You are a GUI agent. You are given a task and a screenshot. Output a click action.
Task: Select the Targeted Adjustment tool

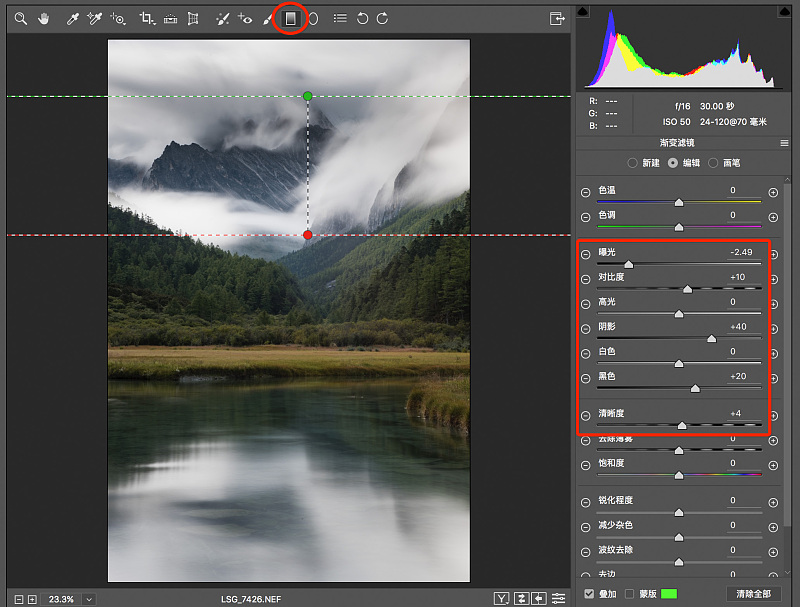pyautogui.click(x=118, y=19)
